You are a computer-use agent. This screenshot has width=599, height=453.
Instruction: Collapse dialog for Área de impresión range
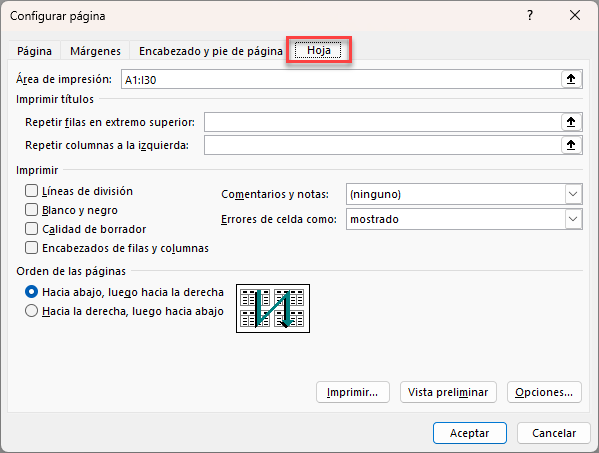pos(571,79)
